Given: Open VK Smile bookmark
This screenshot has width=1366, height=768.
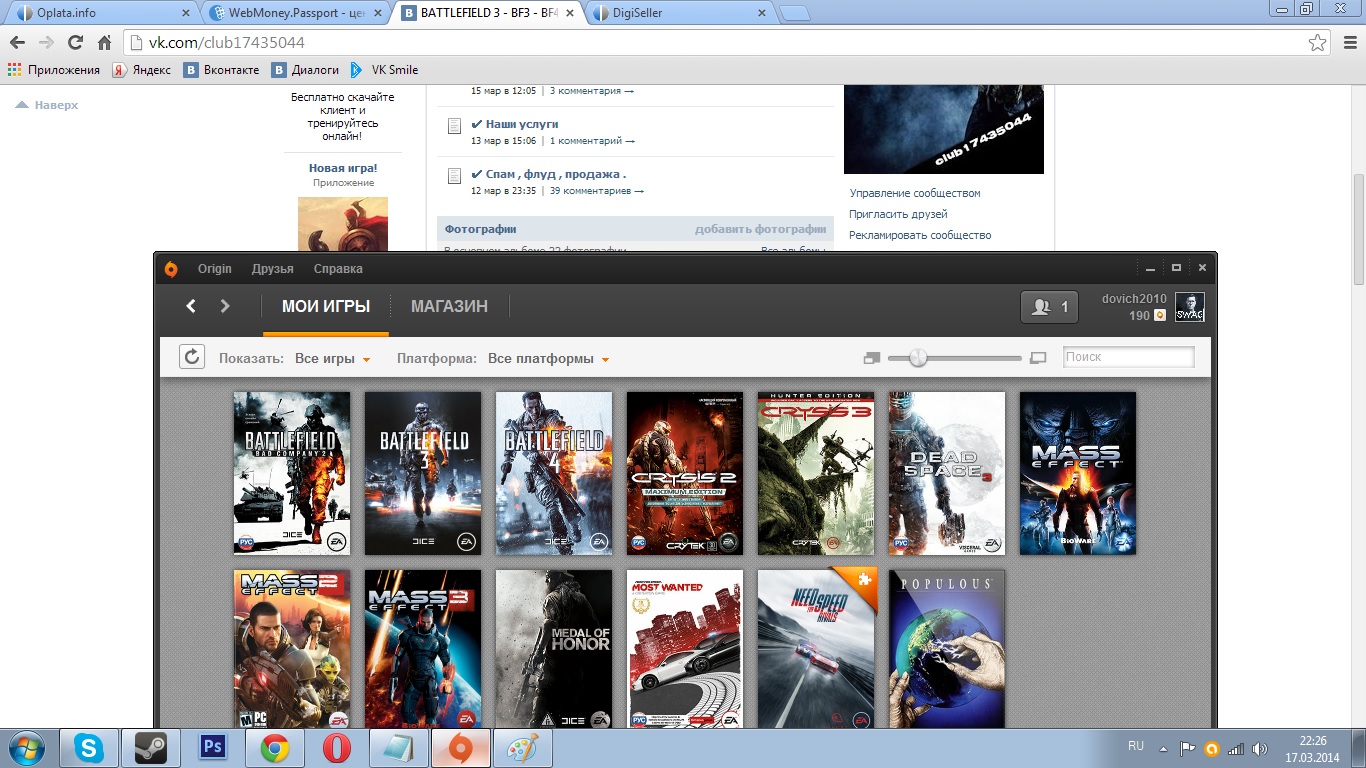Looking at the screenshot, I should pos(384,70).
